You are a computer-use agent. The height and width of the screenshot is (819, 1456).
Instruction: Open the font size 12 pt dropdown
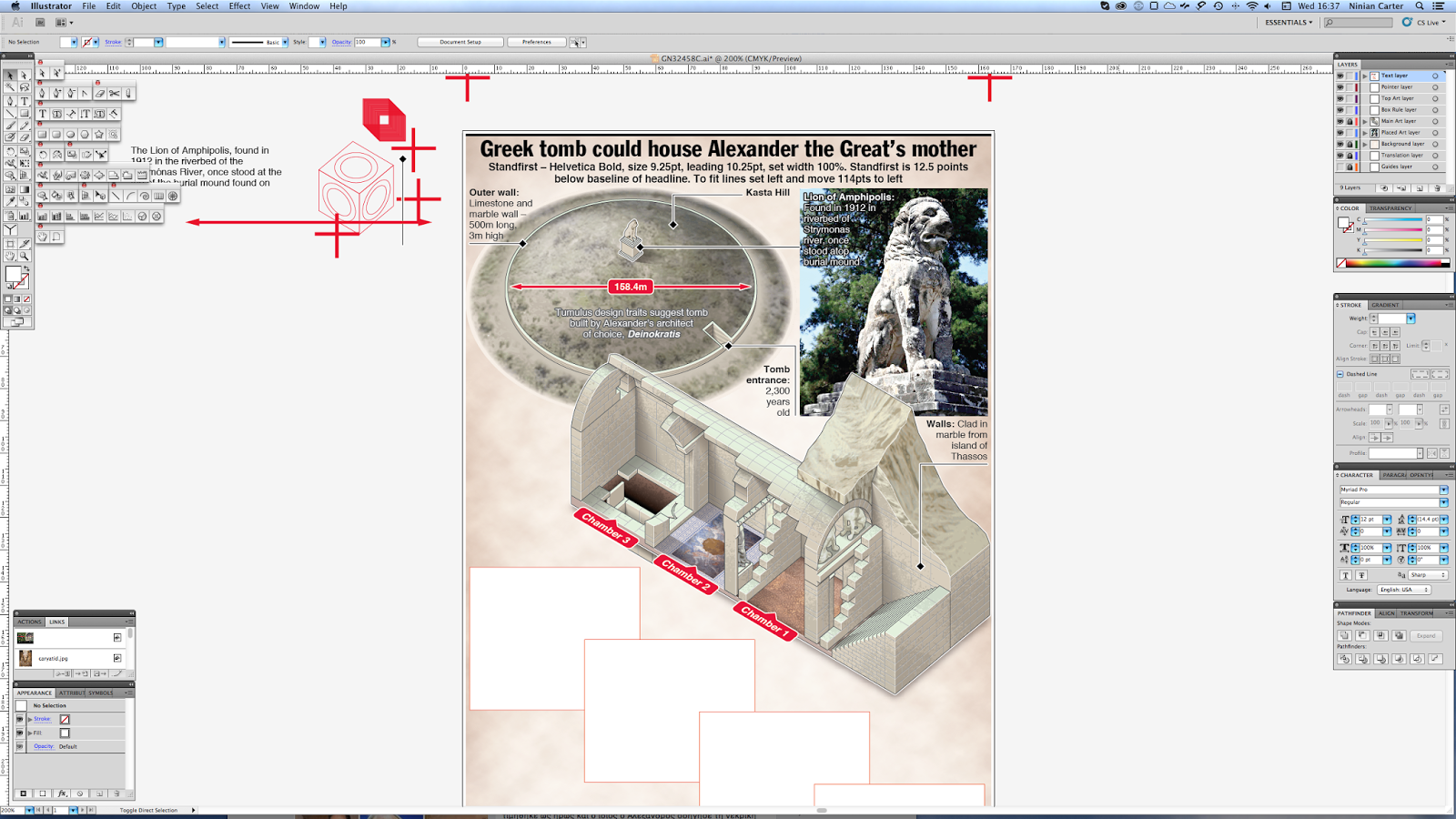click(1387, 520)
